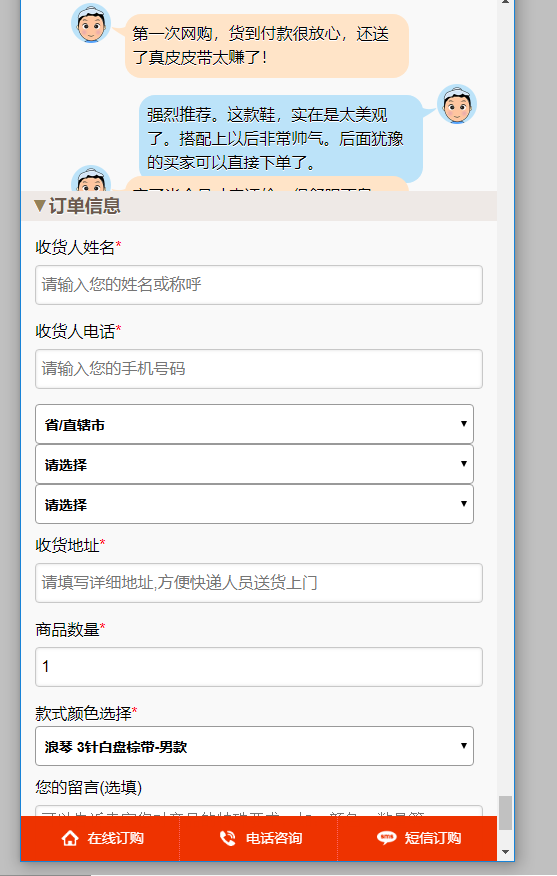The height and width of the screenshot is (876, 557).
Task: Click the 电话咨询 button text
Action: click(274, 838)
